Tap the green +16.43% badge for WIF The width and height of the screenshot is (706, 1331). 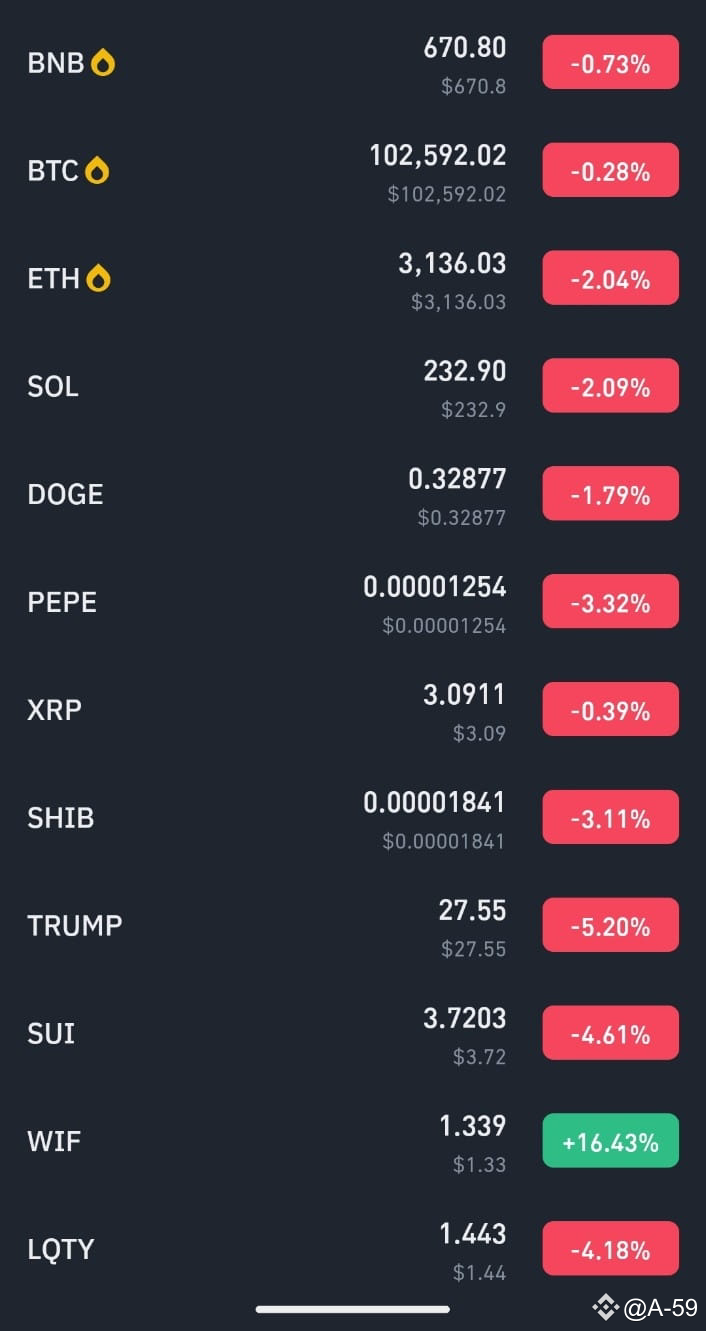[x=610, y=1139]
